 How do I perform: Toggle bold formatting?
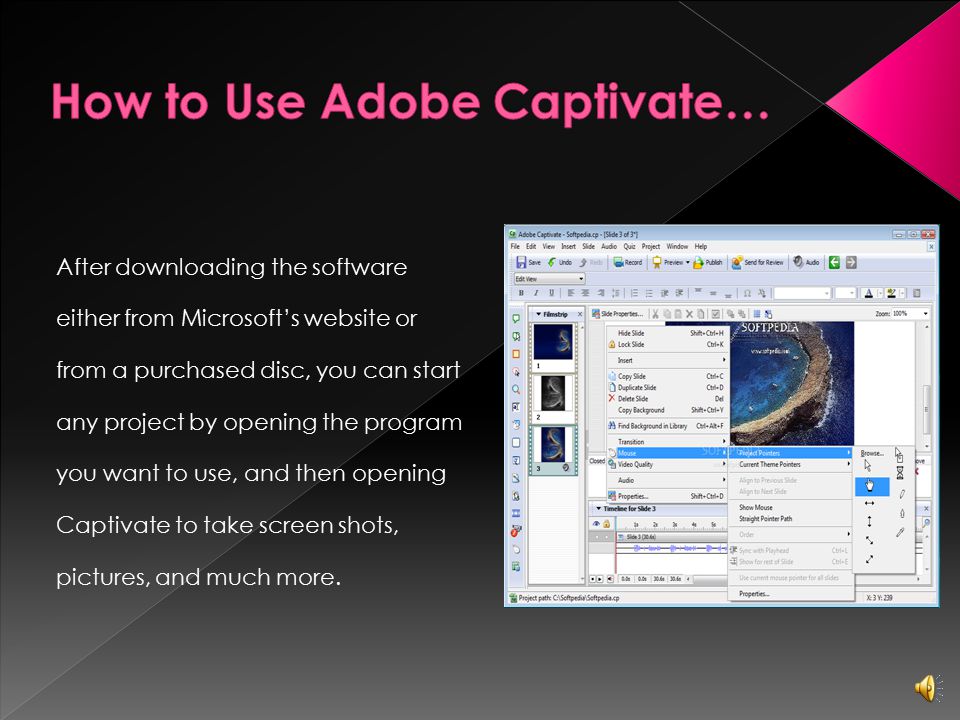coord(521,293)
